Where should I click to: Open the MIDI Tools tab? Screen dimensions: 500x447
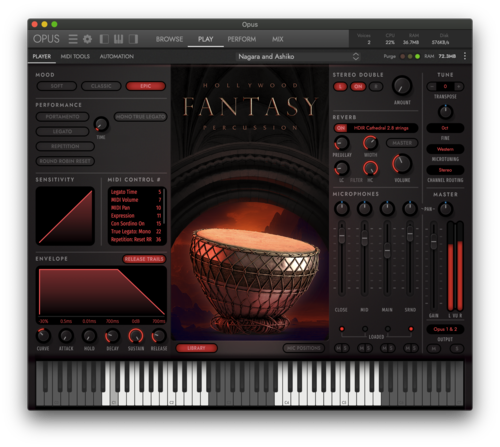point(75,56)
